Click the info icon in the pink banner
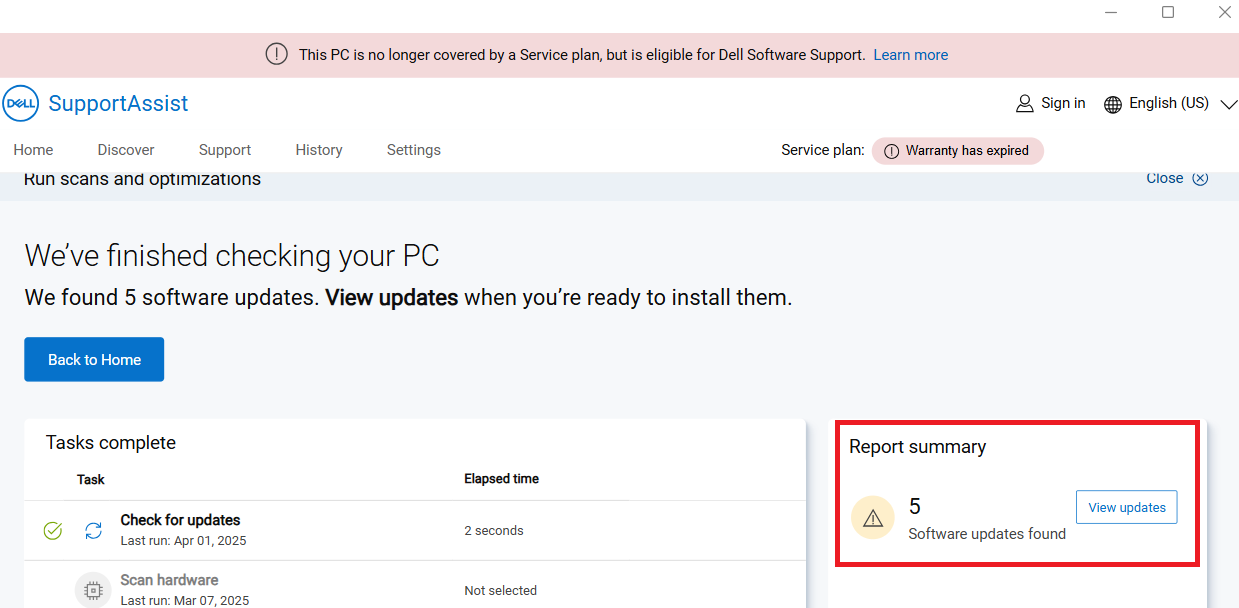This screenshot has height=608, width=1239. click(x=276, y=54)
